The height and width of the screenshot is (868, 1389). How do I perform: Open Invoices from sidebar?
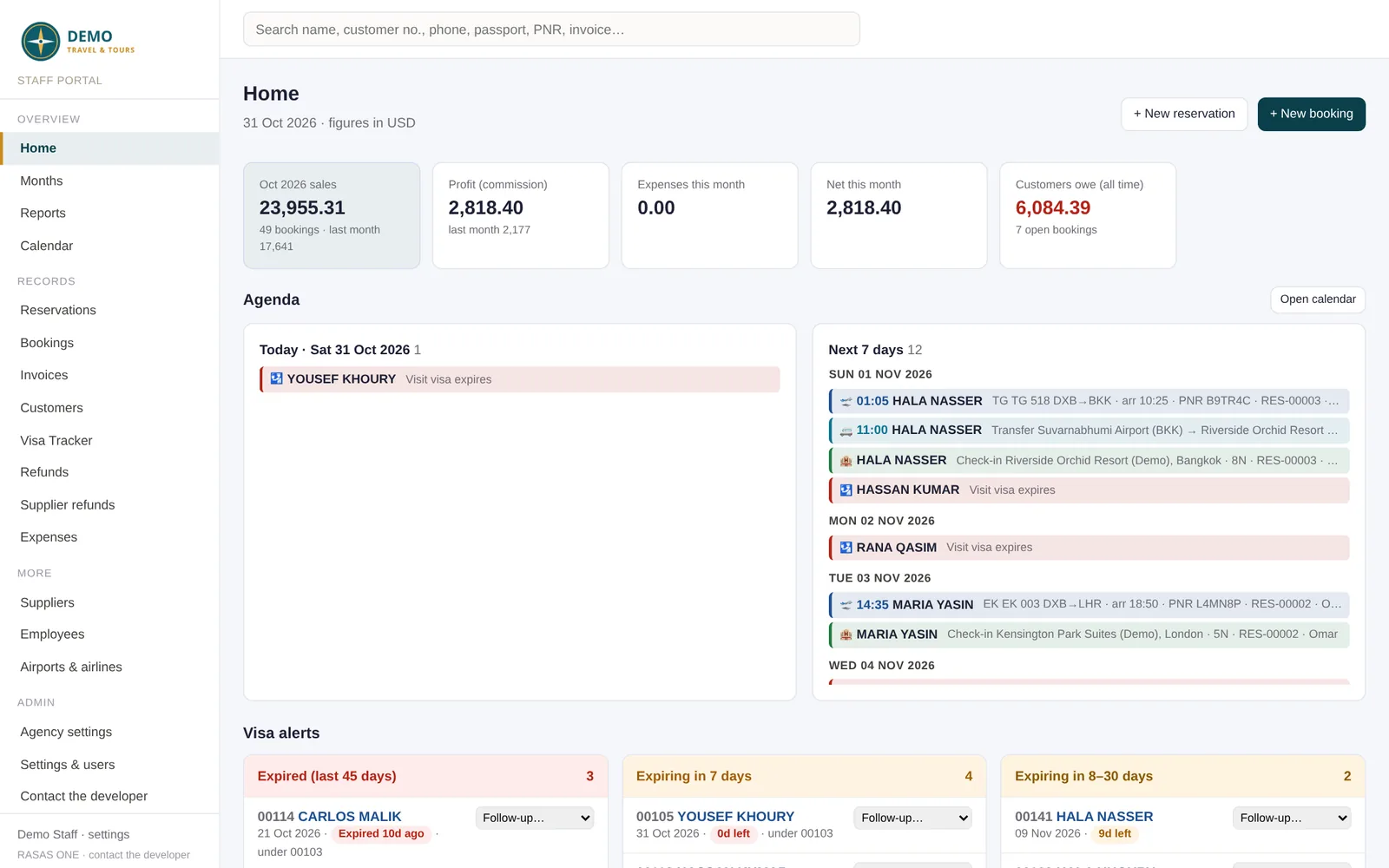click(109, 375)
